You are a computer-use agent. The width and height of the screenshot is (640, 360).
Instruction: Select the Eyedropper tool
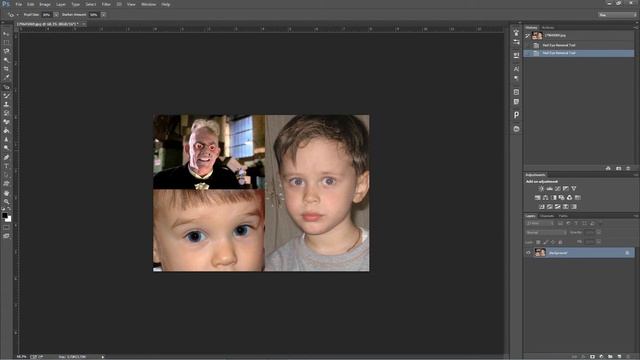click(x=6, y=77)
